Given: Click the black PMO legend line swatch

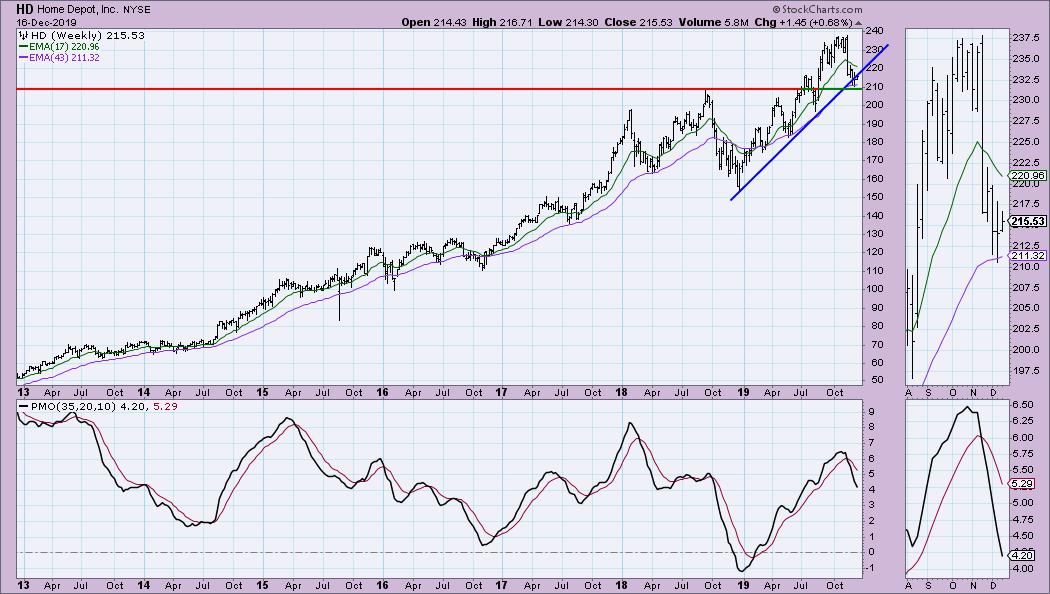Looking at the screenshot, I should point(23,406).
